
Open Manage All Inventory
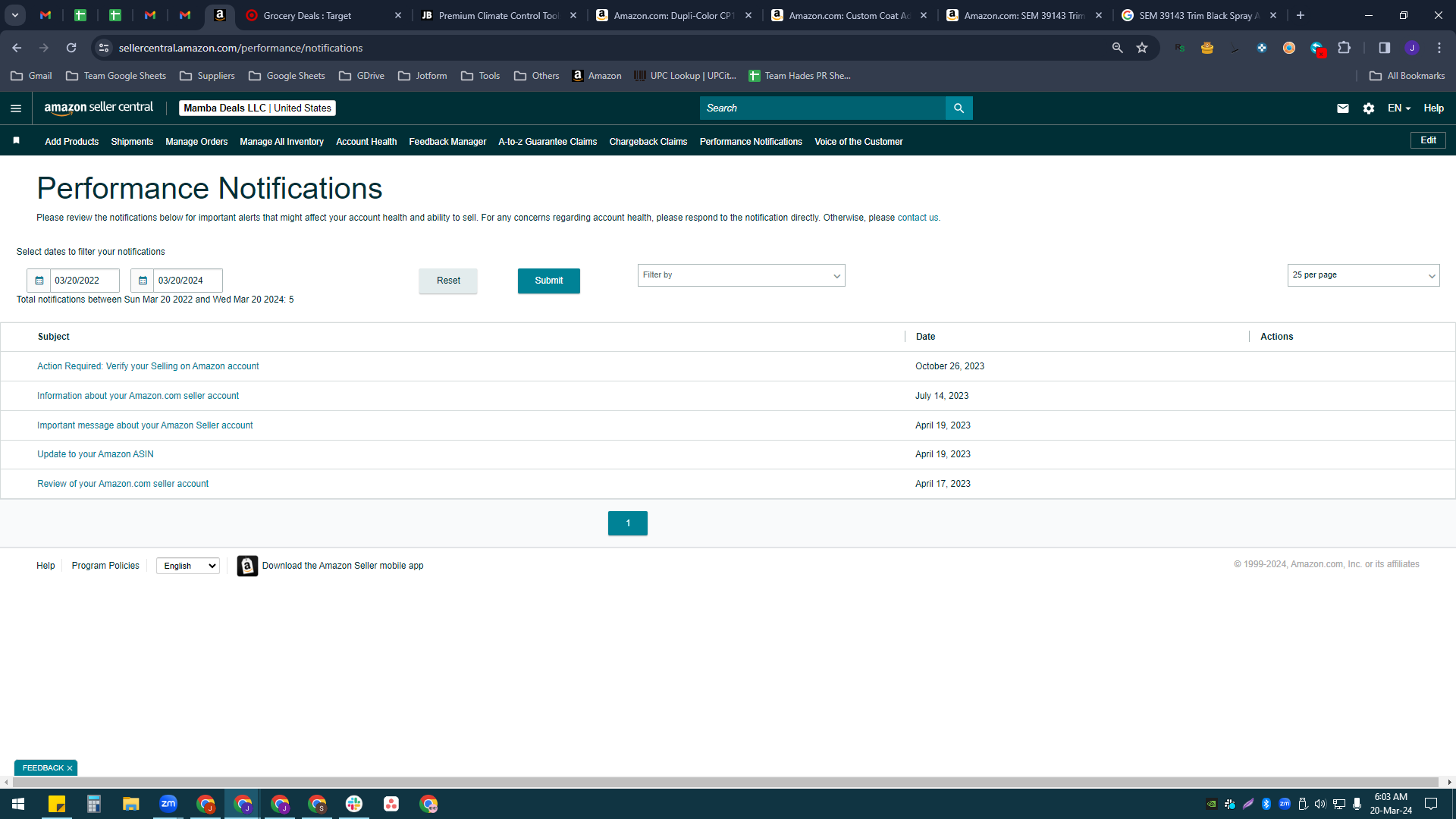click(281, 142)
